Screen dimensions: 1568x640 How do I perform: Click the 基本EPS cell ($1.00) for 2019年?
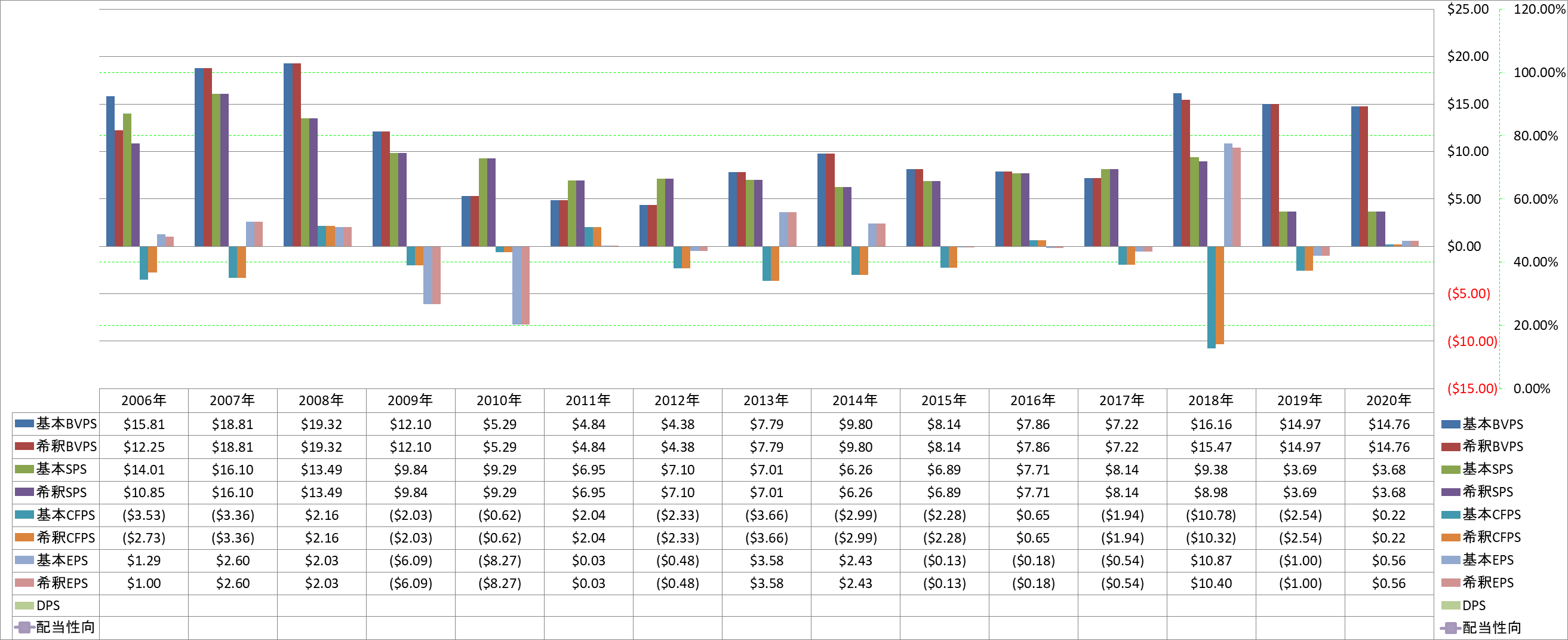point(1299,561)
